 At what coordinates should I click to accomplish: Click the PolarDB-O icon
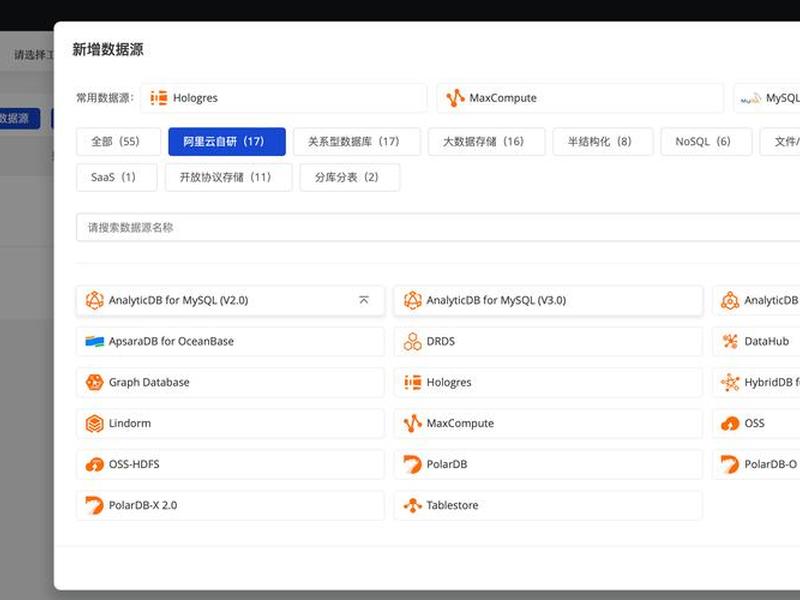click(730, 464)
